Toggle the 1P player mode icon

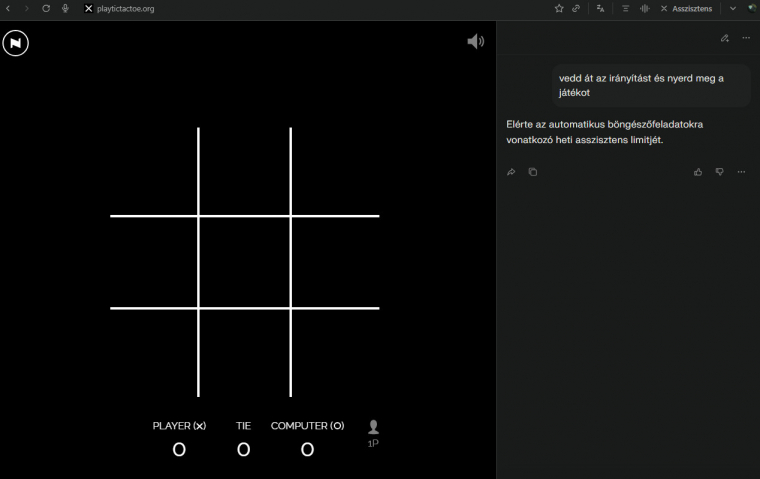pos(373,432)
